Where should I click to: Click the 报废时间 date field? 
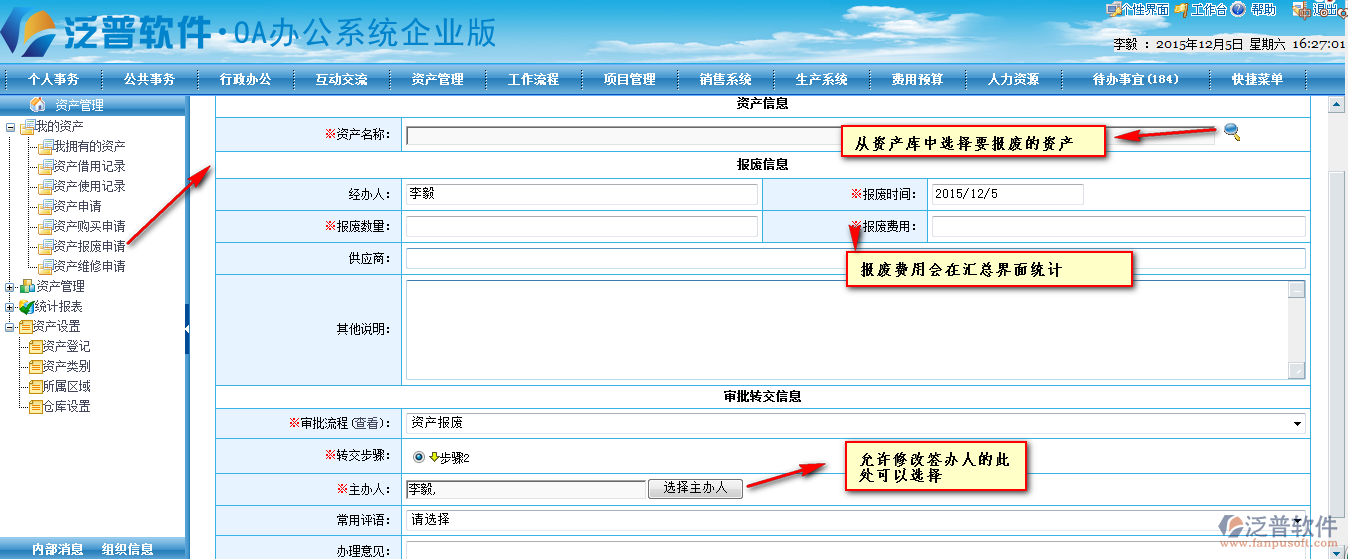pos(1007,194)
